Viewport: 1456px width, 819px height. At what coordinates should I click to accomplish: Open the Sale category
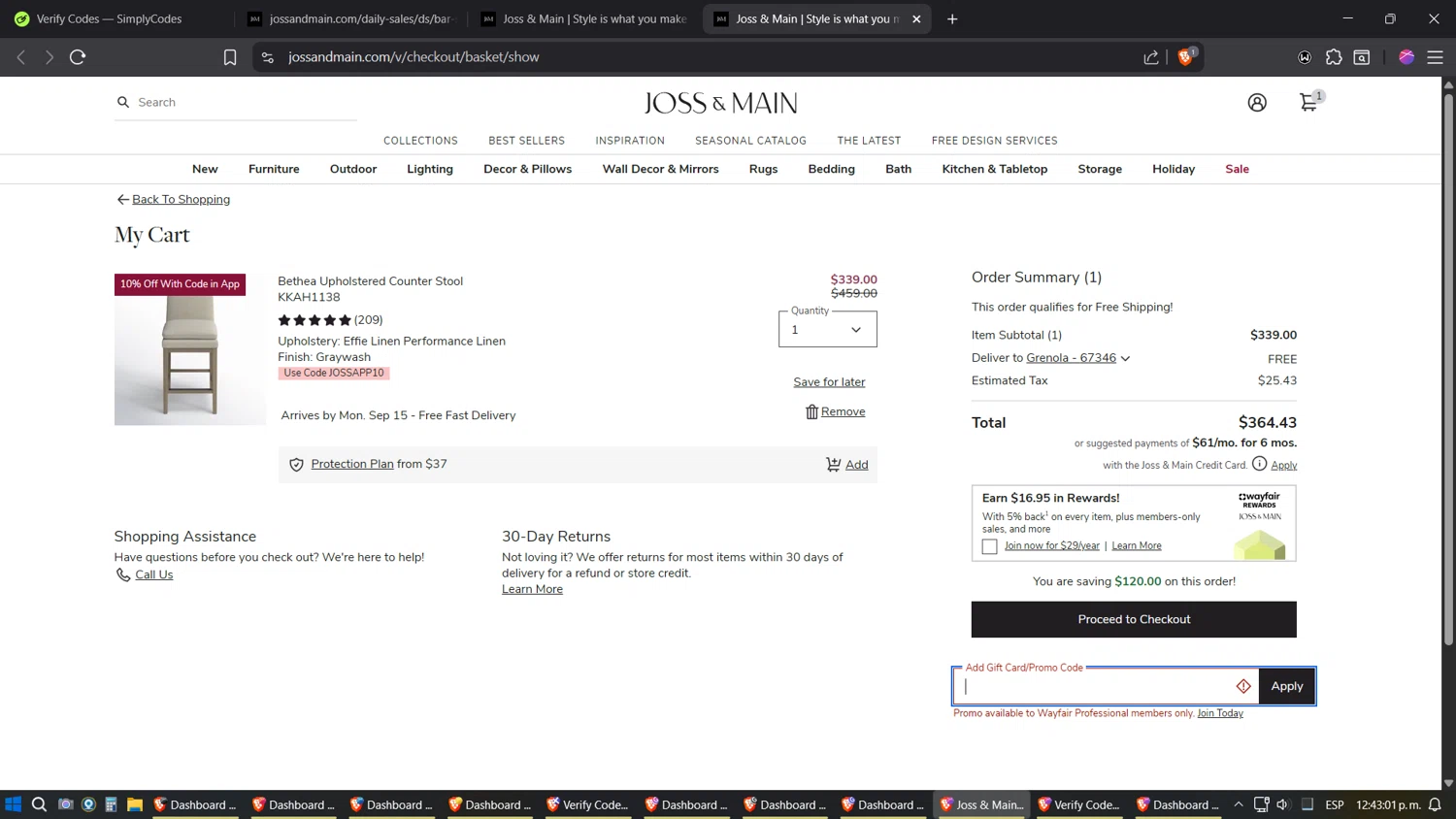(1237, 169)
